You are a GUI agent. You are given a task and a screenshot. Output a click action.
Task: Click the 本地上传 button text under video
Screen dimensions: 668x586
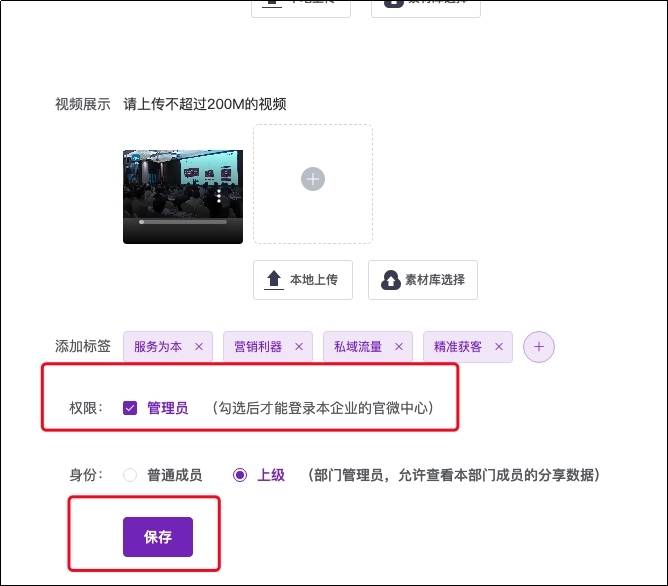[x=313, y=280]
